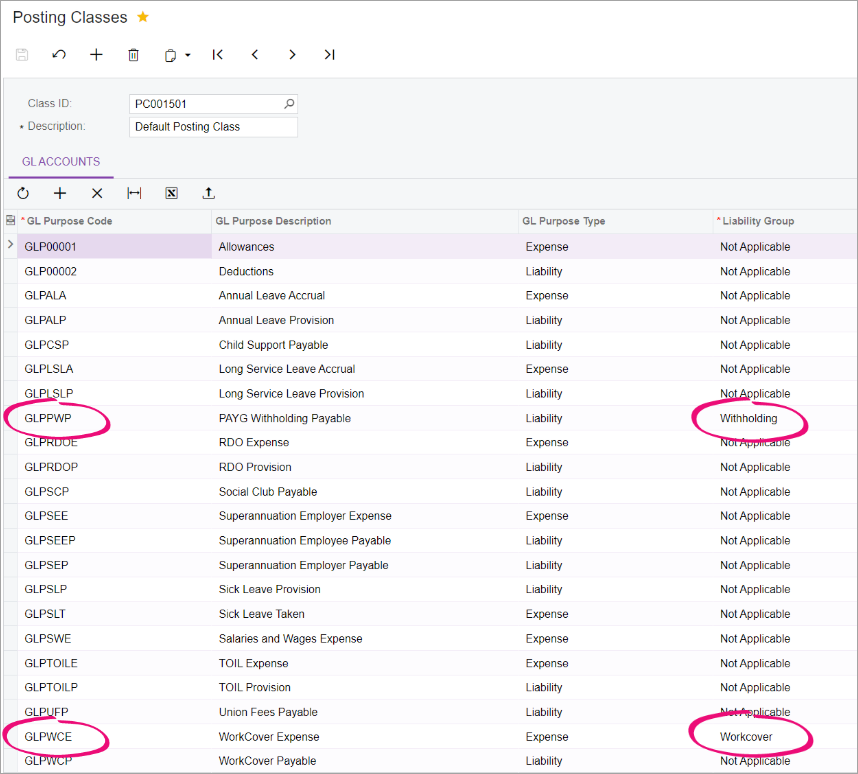858x774 pixels.
Task: Go to the previous record
Action: click(x=255, y=55)
